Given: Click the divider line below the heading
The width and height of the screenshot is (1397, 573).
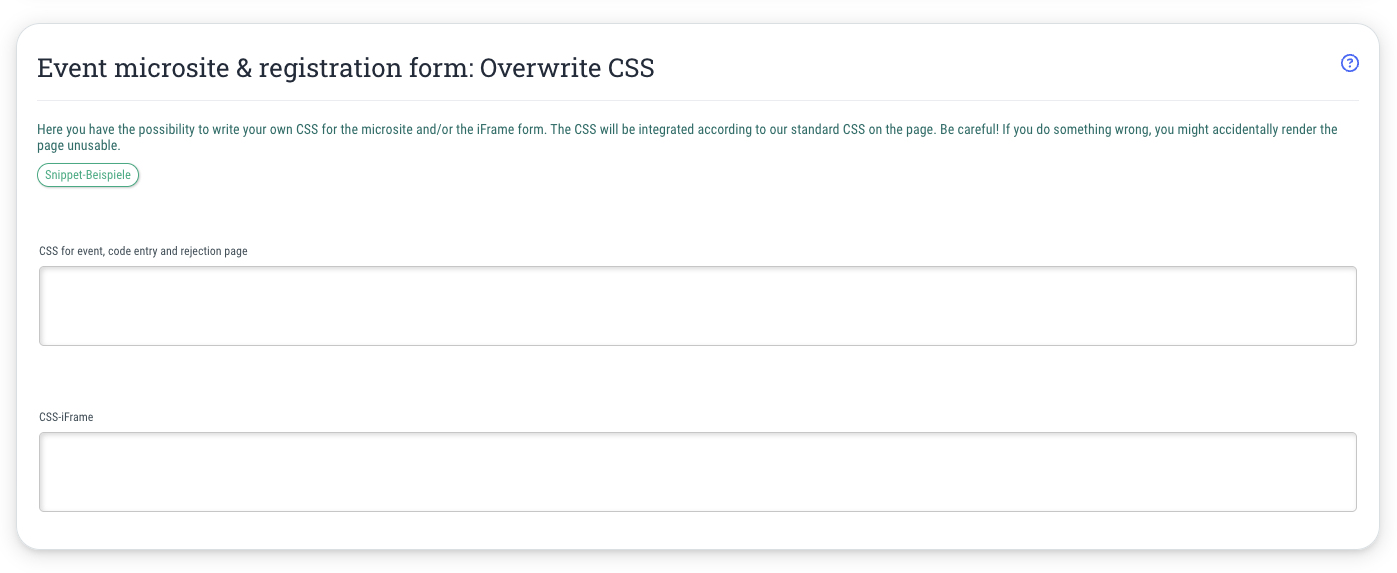Looking at the screenshot, I should click(x=698, y=100).
